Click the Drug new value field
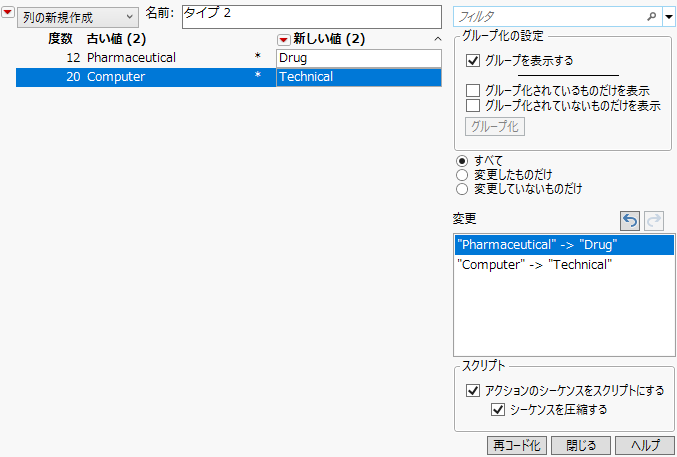The image size is (677, 457). (358, 58)
